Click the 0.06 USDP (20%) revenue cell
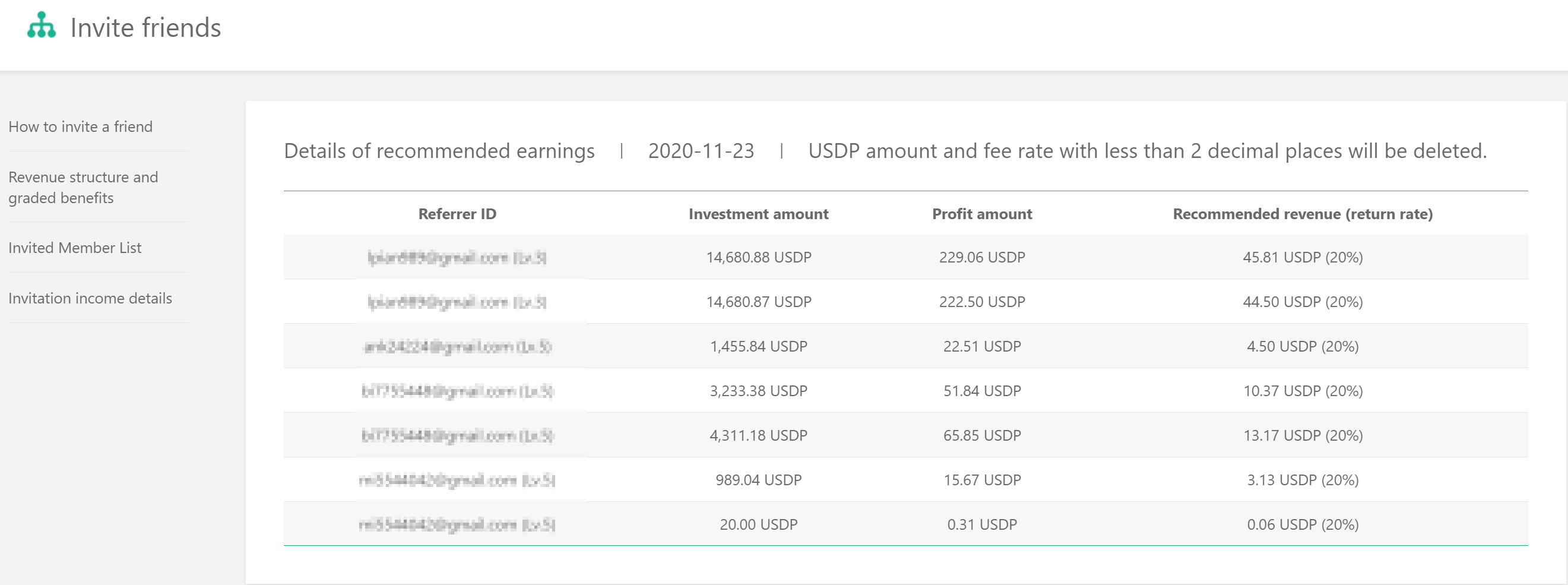This screenshot has height=585, width=1568. point(1302,524)
